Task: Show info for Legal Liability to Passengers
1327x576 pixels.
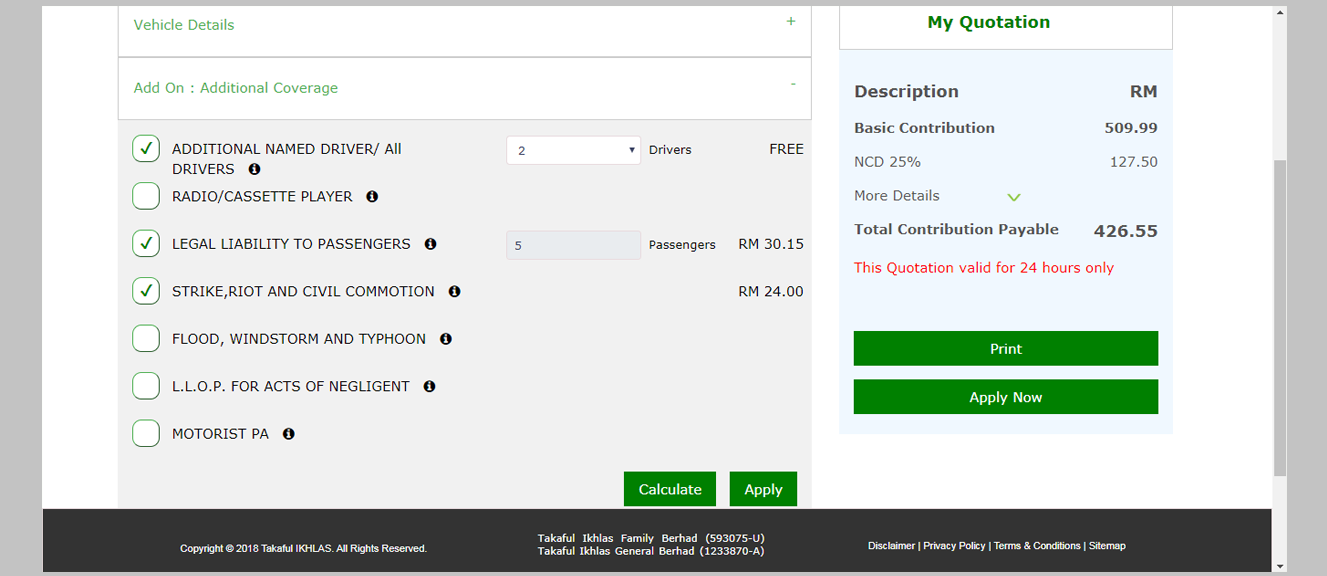Action: (x=430, y=244)
